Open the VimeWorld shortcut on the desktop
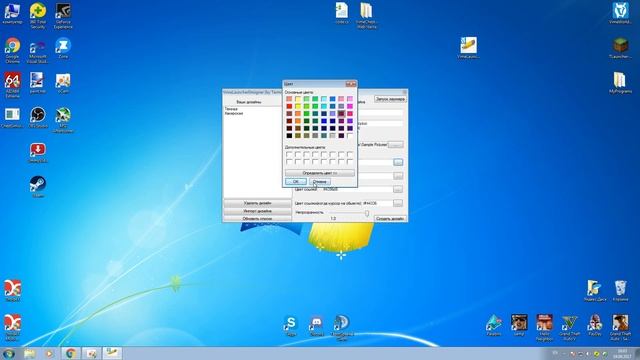Viewport: 640px width, 360px height. (620, 13)
